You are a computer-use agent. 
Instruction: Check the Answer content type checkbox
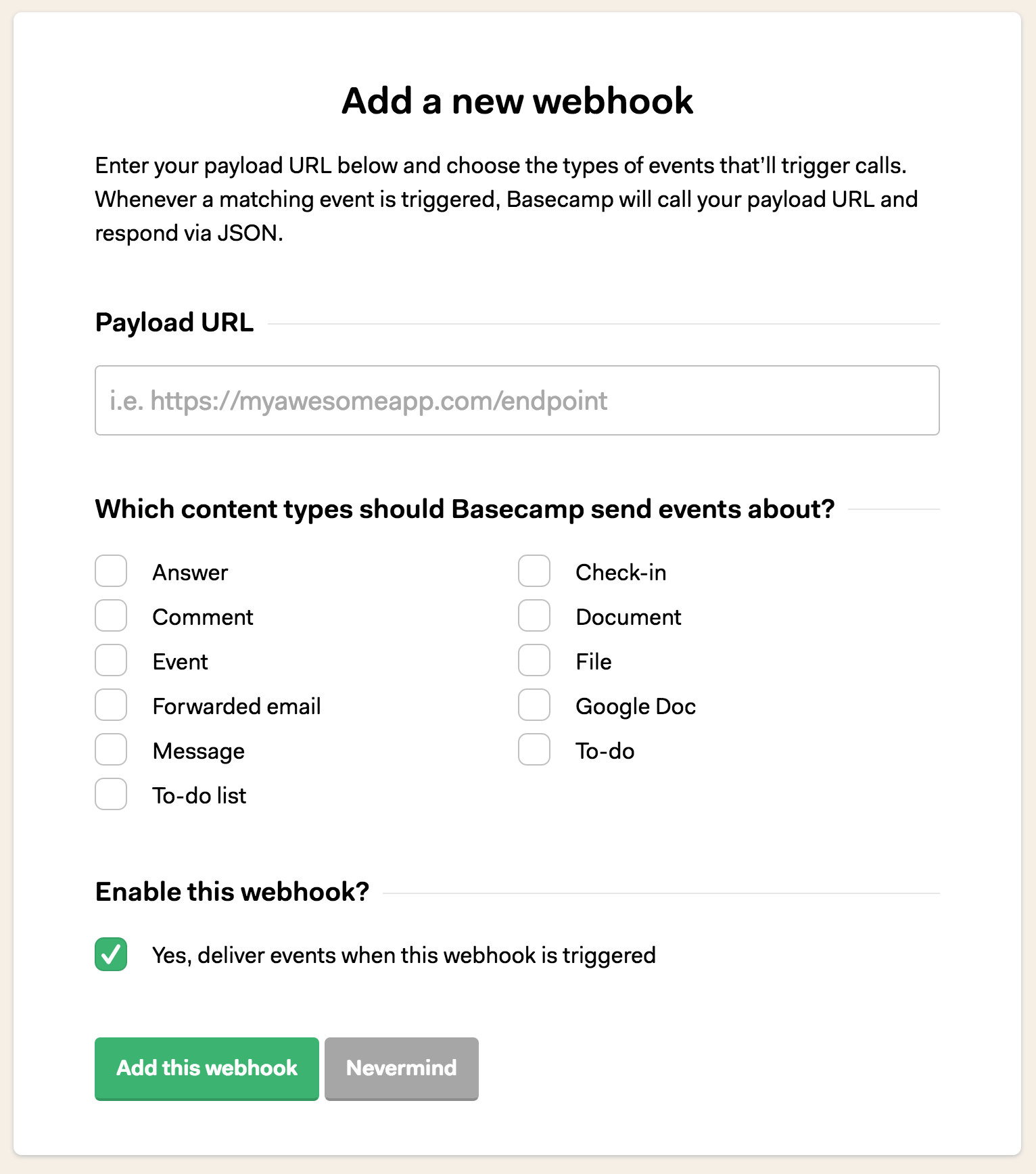(111, 571)
